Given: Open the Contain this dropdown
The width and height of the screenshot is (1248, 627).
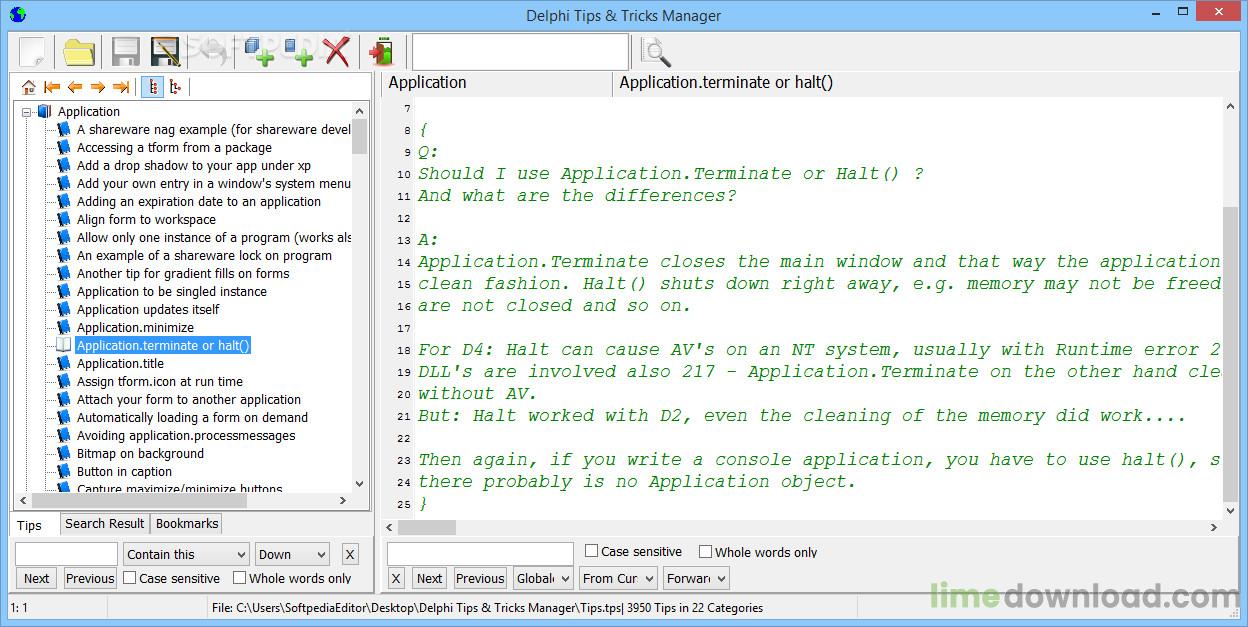Looking at the screenshot, I should [x=185, y=553].
